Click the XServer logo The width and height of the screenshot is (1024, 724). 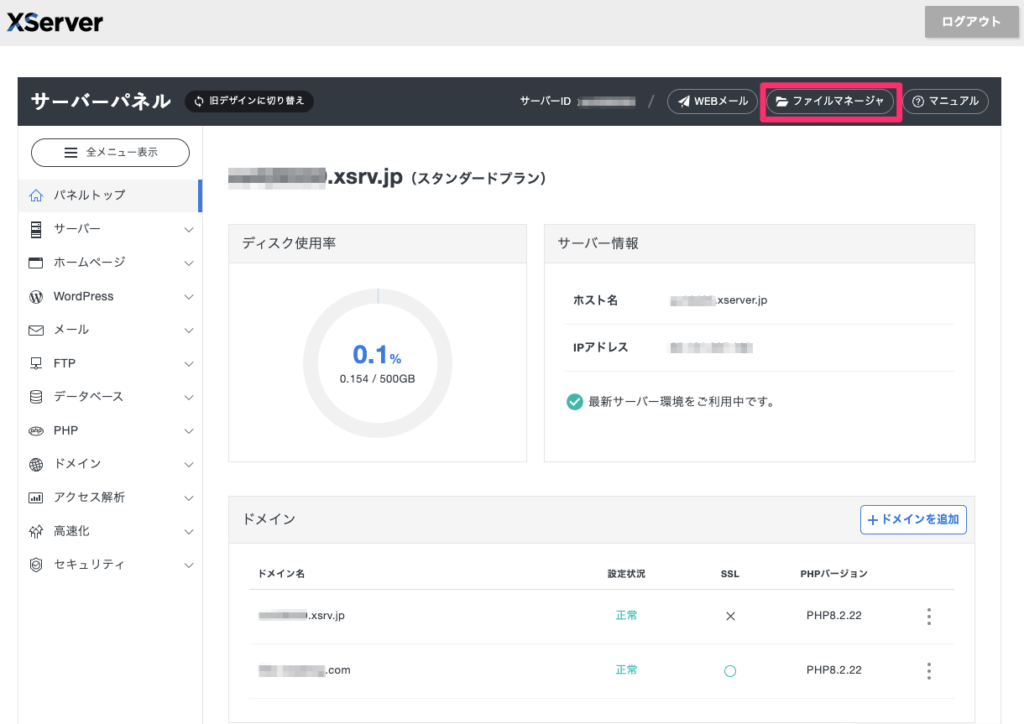coord(55,22)
